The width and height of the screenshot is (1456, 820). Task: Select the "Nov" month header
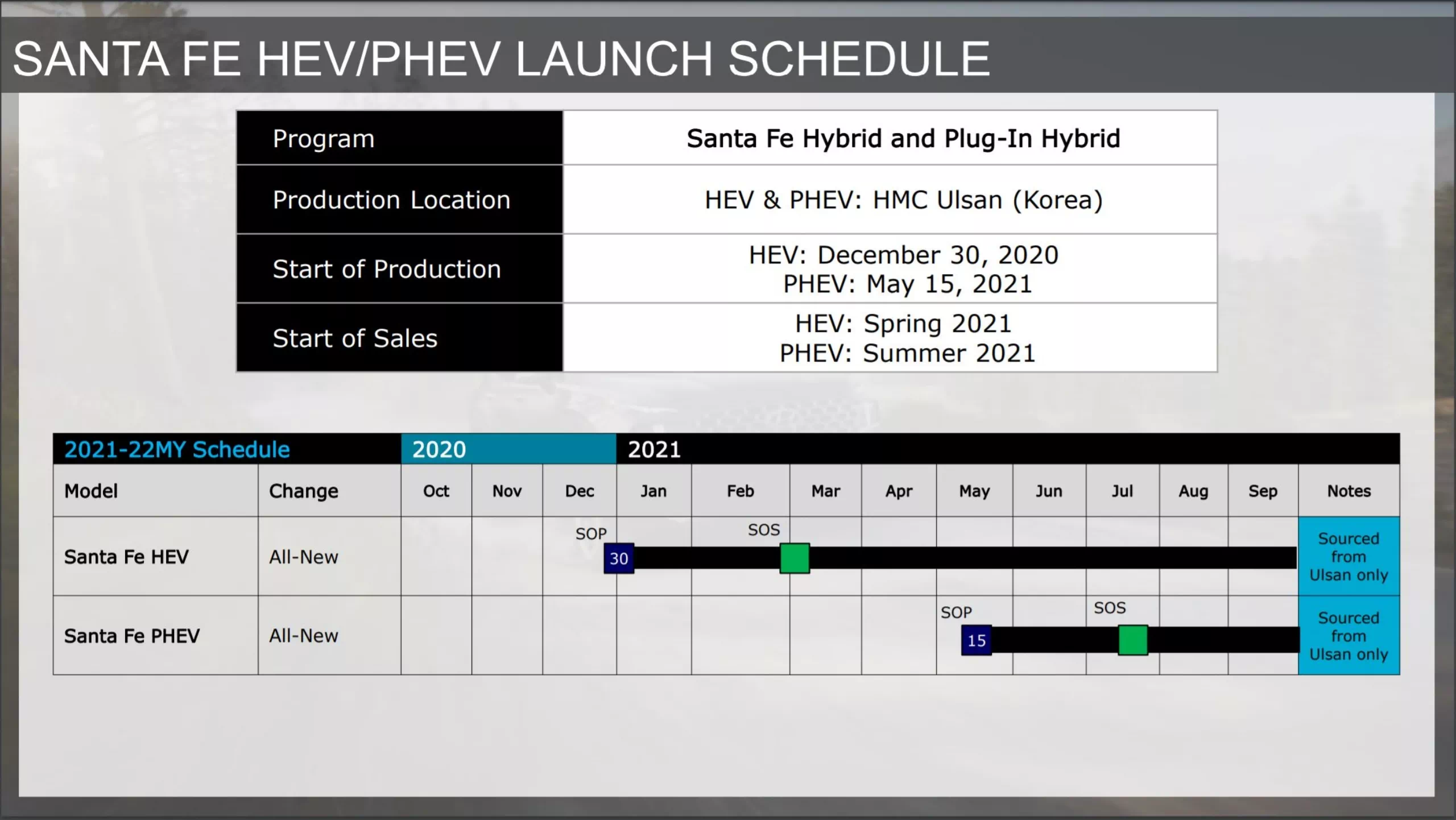coord(507,491)
